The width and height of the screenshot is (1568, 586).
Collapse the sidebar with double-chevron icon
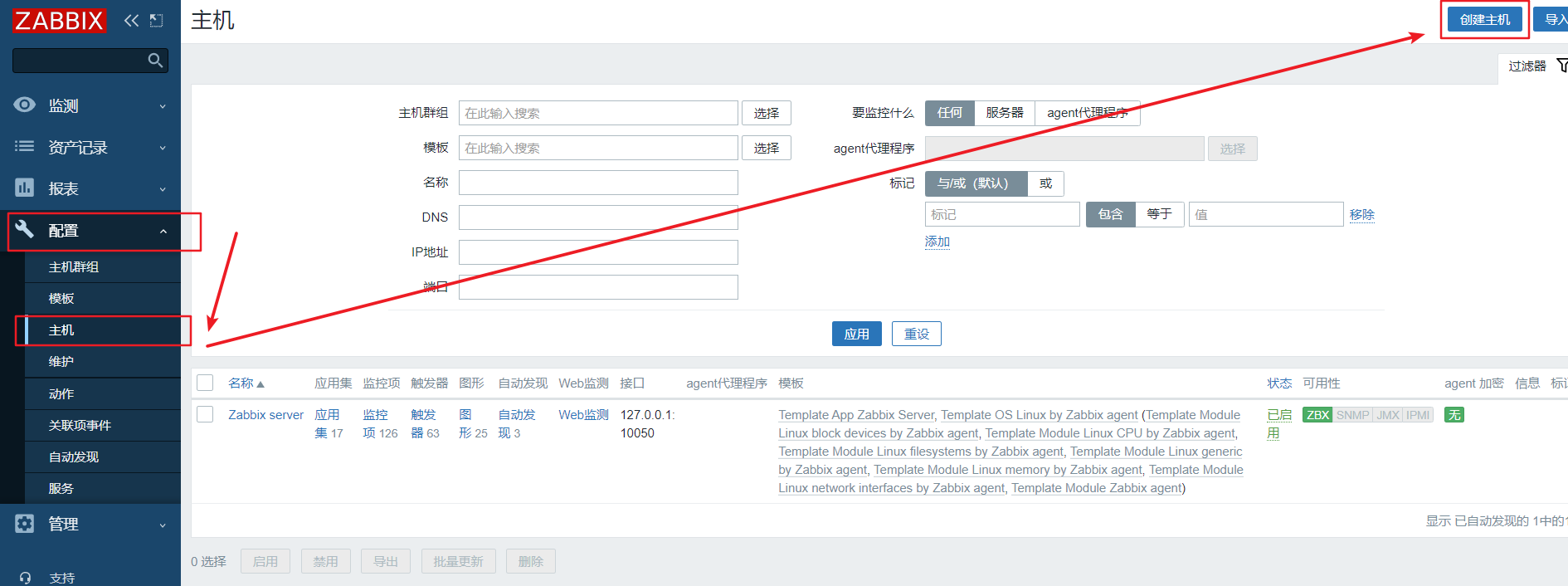click(131, 20)
